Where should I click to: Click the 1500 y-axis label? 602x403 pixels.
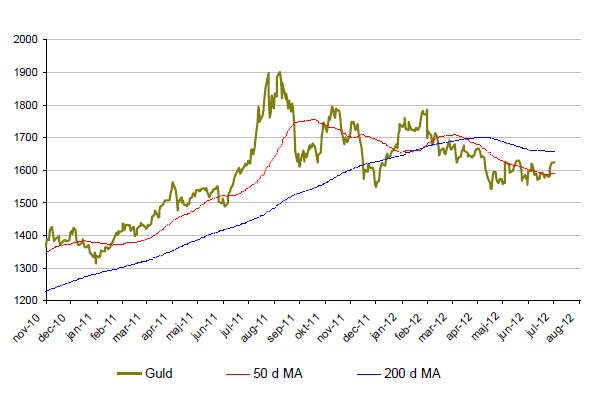[26, 203]
